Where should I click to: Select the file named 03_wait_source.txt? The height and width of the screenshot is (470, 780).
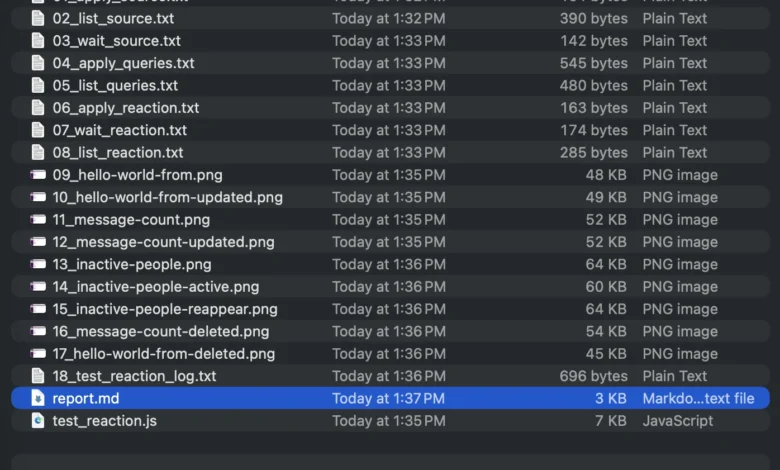tap(116, 41)
